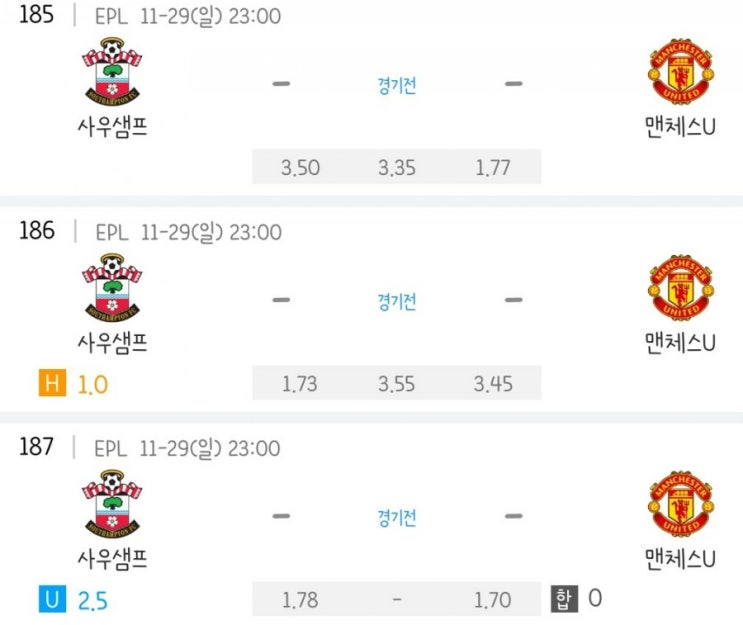Click Manchester United crest in match 187
Image resolution: width=743 pixels, height=625 pixels.
681,506
